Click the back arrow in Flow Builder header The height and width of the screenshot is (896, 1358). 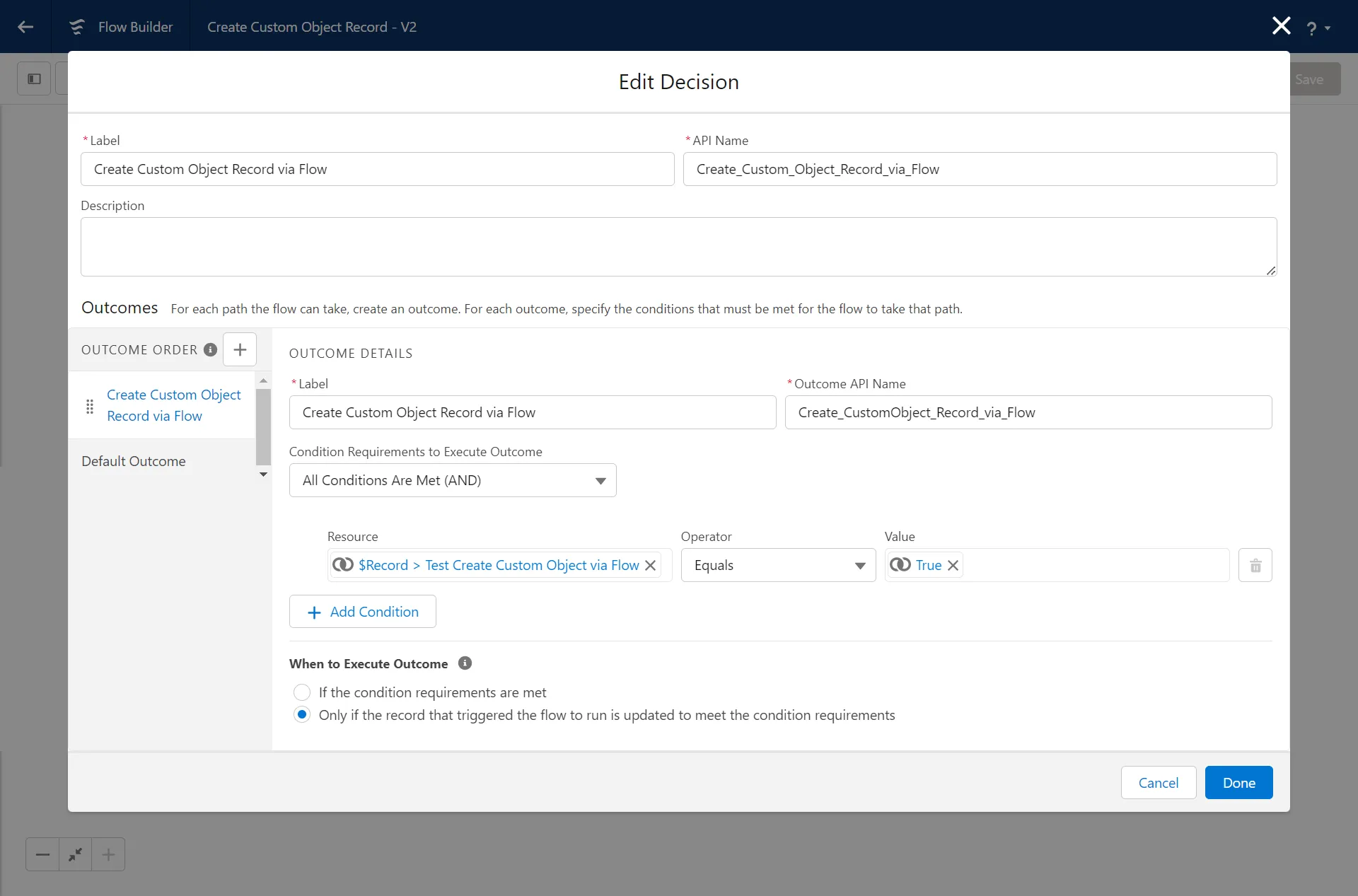25,27
